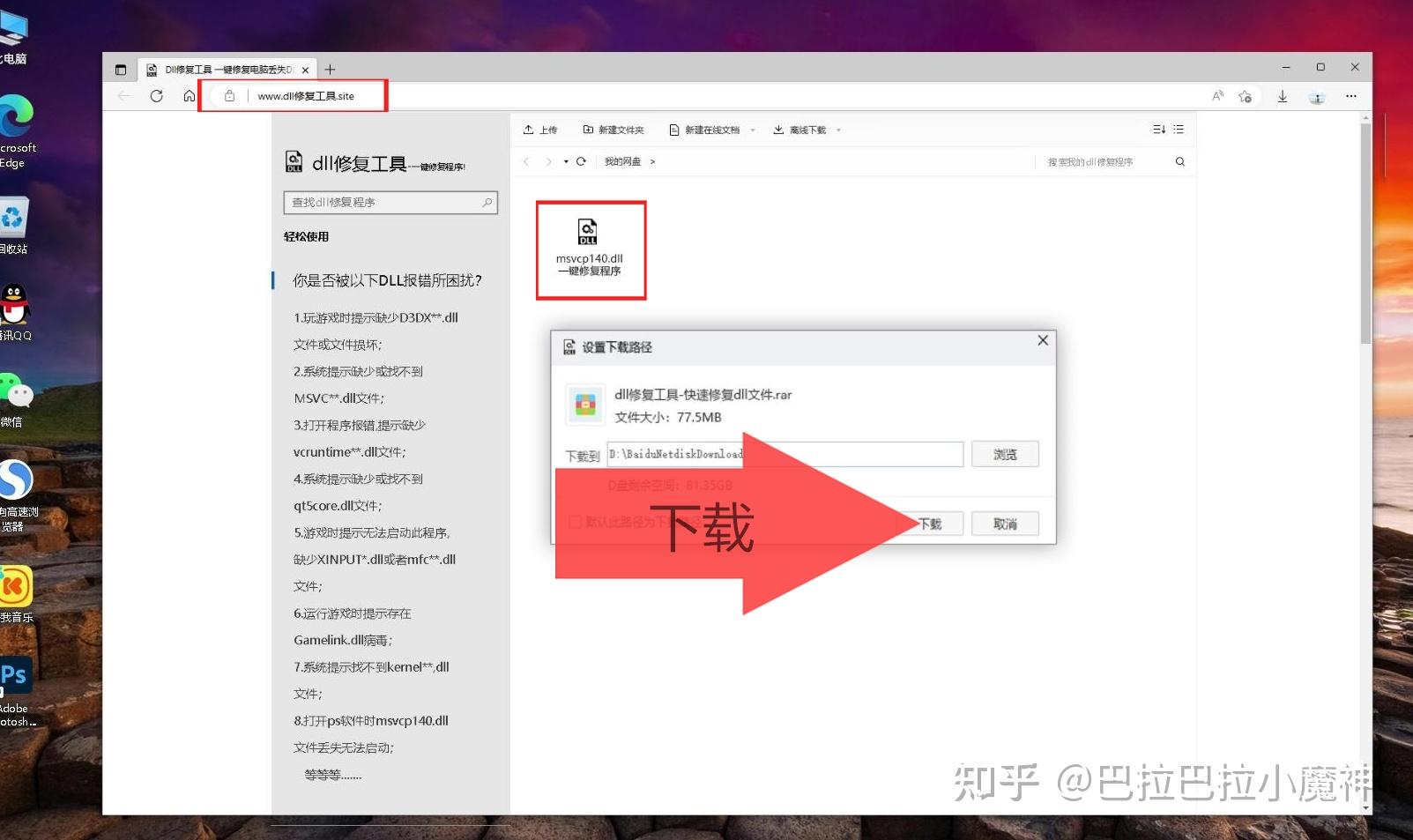Select the msvcp140.dll 一键修复程序 file

click(591, 249)
